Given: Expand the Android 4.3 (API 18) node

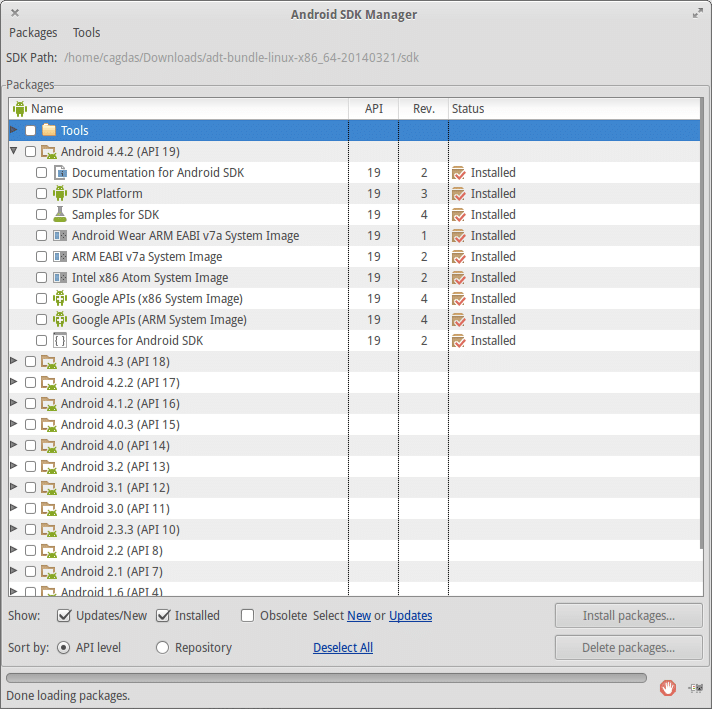Looking at the screenshot, I should (x=14, y=361).
